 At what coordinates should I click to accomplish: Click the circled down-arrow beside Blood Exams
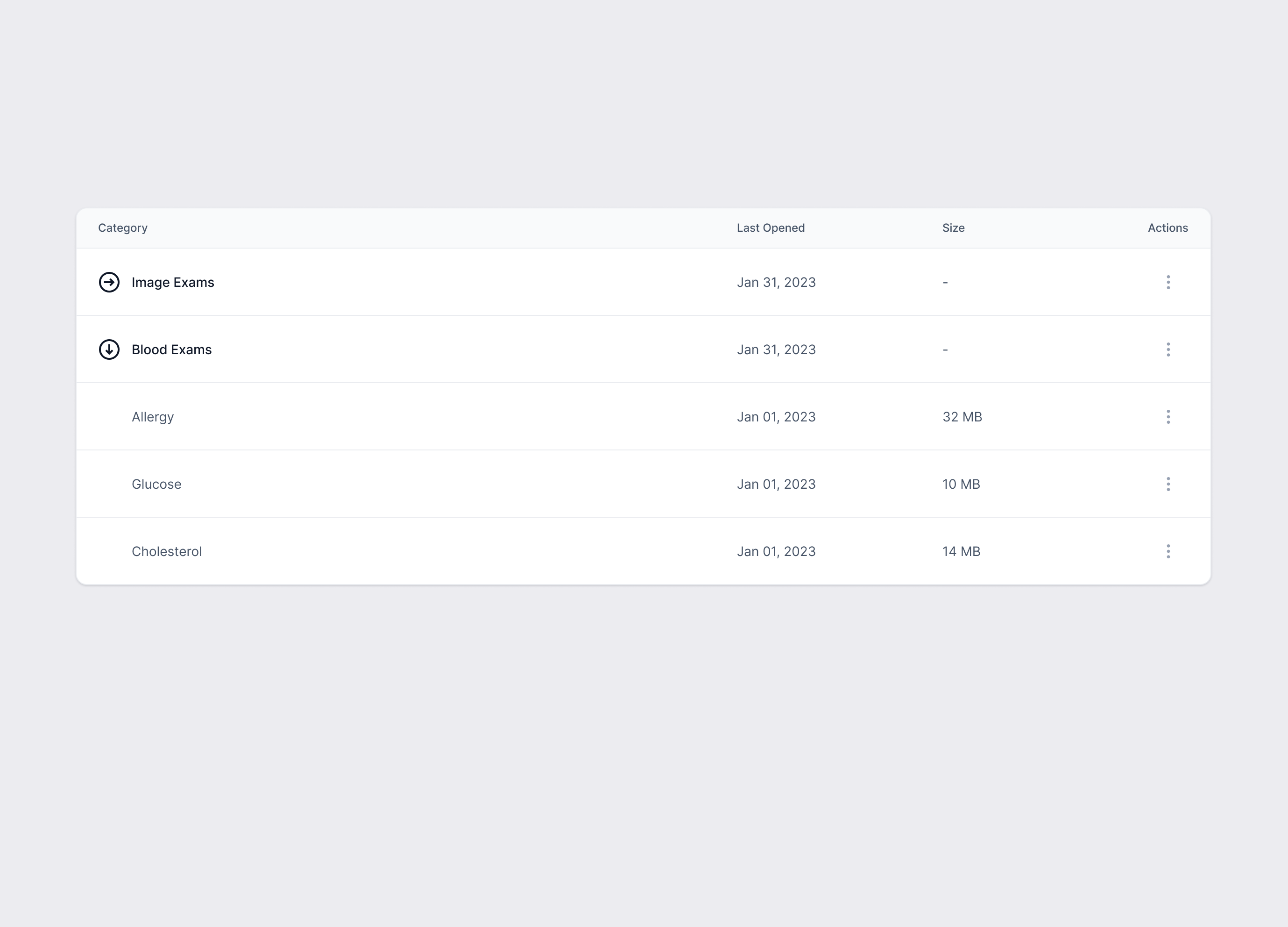(x=109, y=350)
